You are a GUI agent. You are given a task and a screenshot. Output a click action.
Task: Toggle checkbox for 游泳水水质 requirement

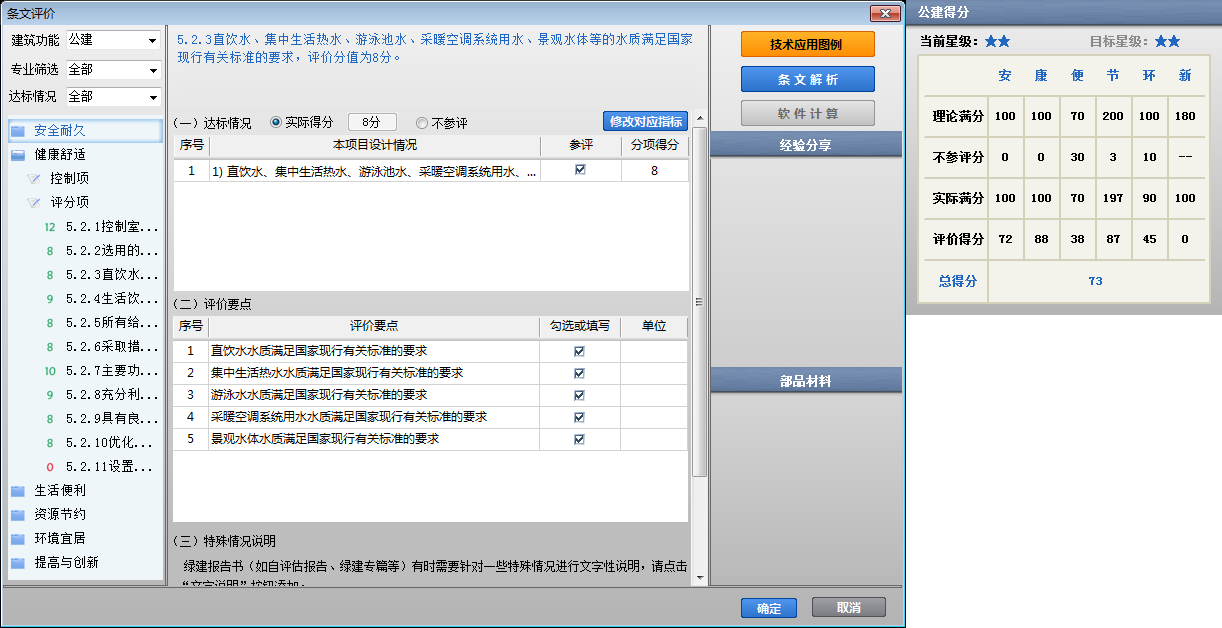tap(579, 395)
